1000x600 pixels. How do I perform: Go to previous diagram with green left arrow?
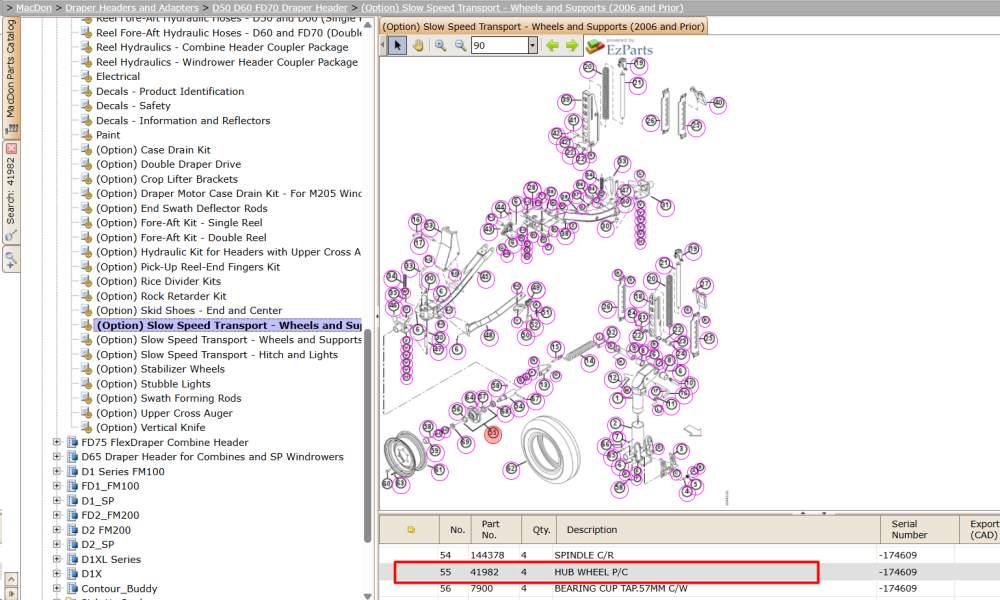coord(552,45)
